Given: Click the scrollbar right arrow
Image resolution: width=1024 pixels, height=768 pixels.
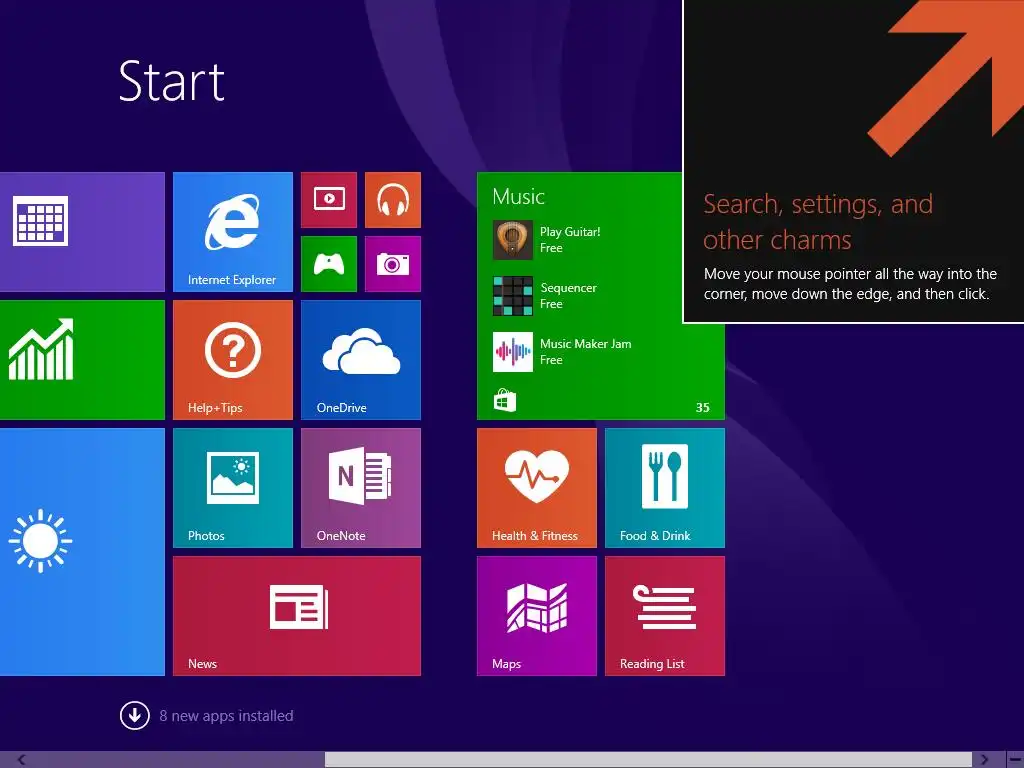Looking at the screenshot, I should [984, 760].
